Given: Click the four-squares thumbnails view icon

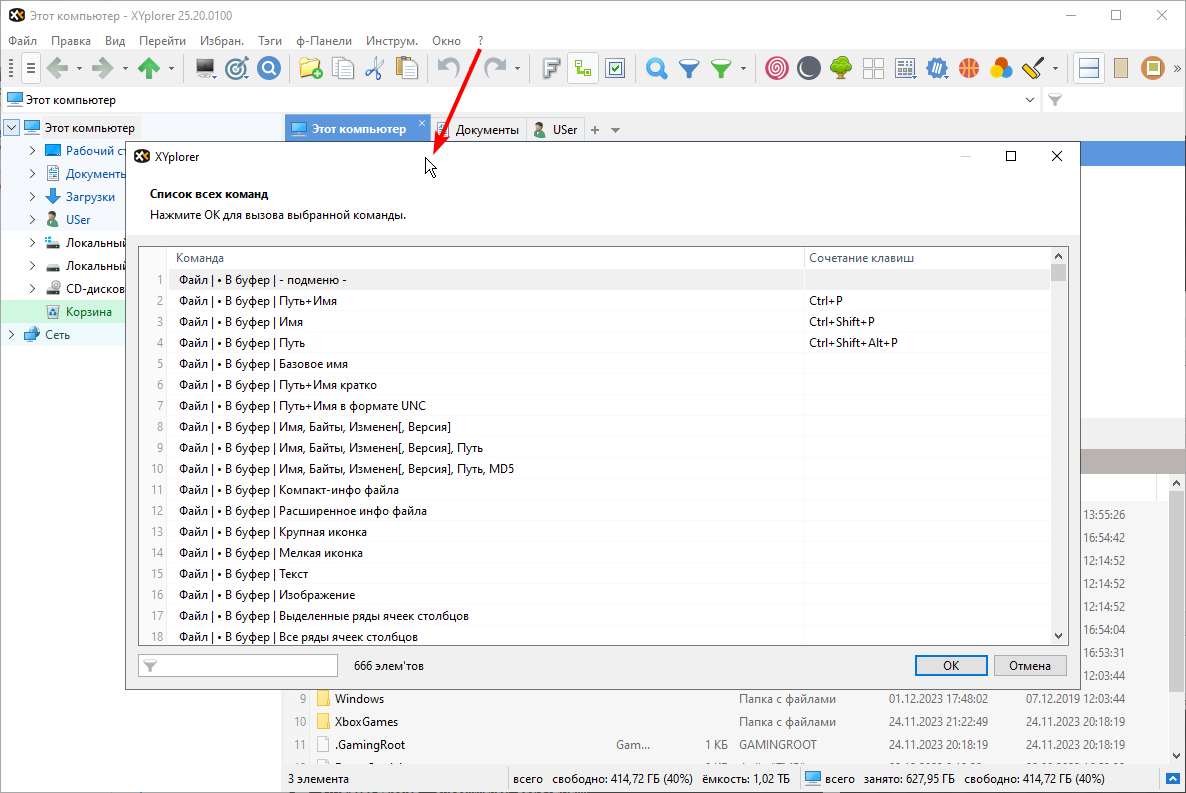Looking at the screenshot, I should click(x=873, y=68).
